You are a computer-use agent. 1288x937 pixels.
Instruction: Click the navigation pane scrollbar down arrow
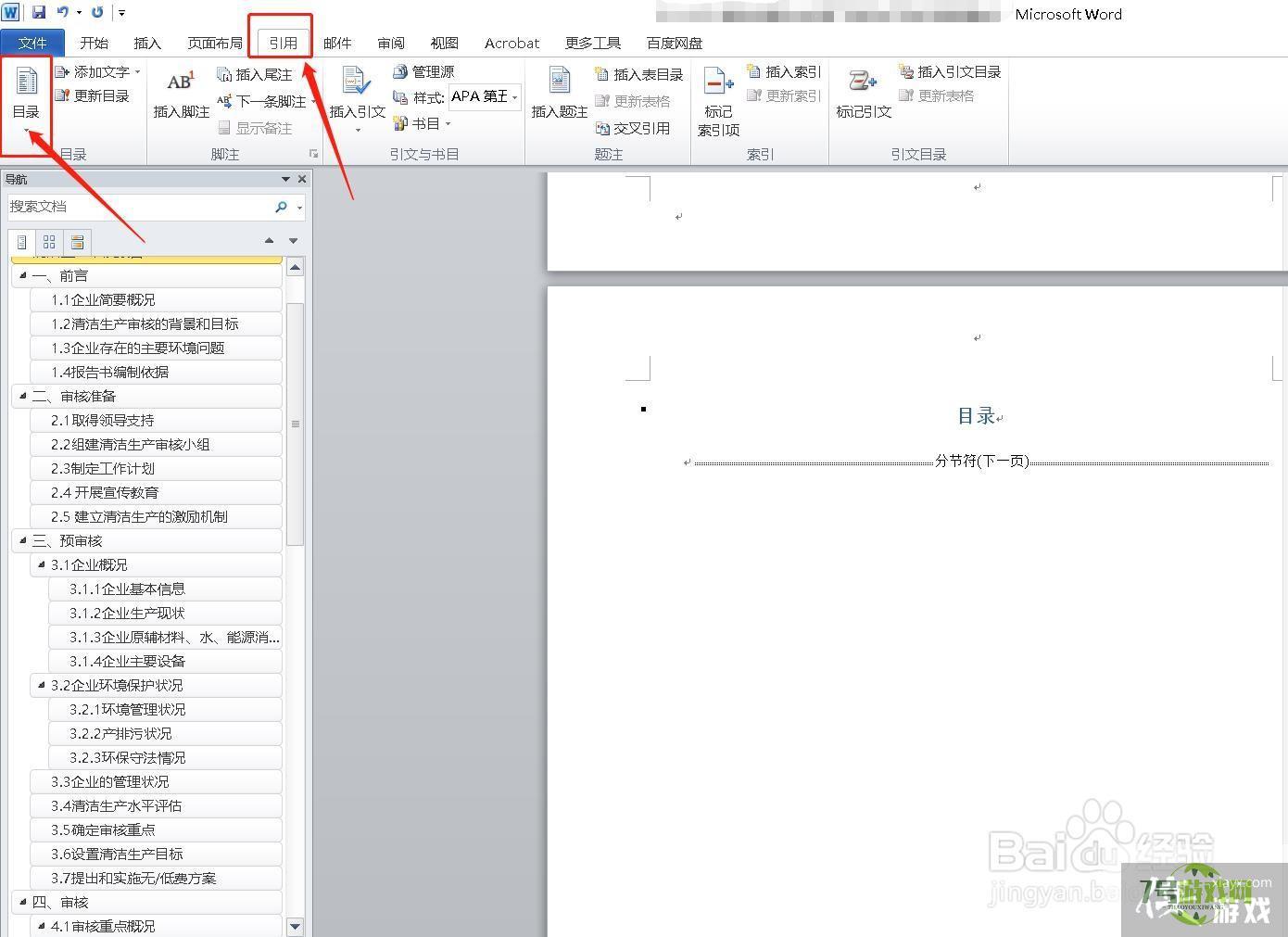296,925
